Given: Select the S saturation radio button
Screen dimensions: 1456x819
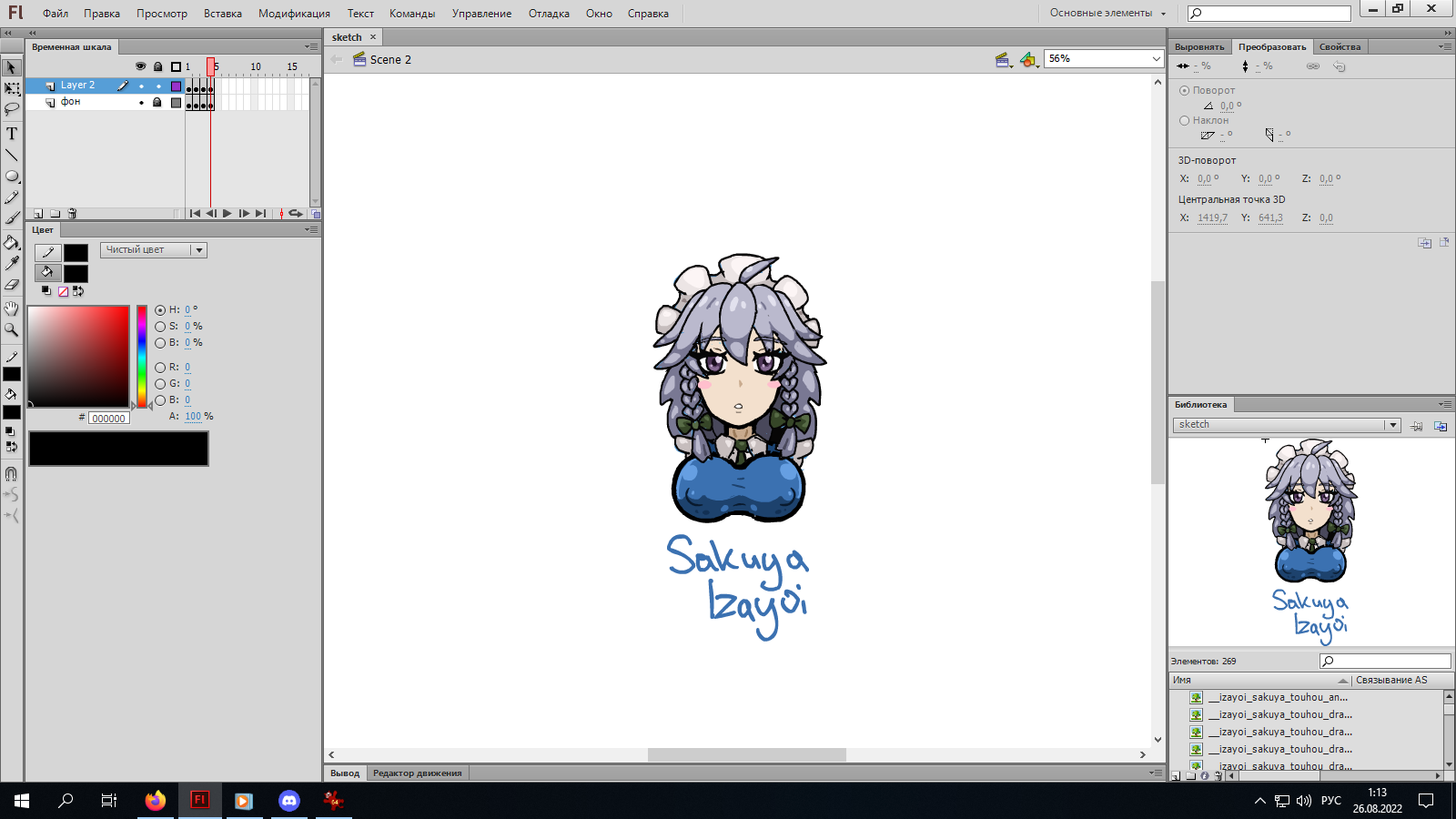Looking at the screenshot, I should coord(160,327).
